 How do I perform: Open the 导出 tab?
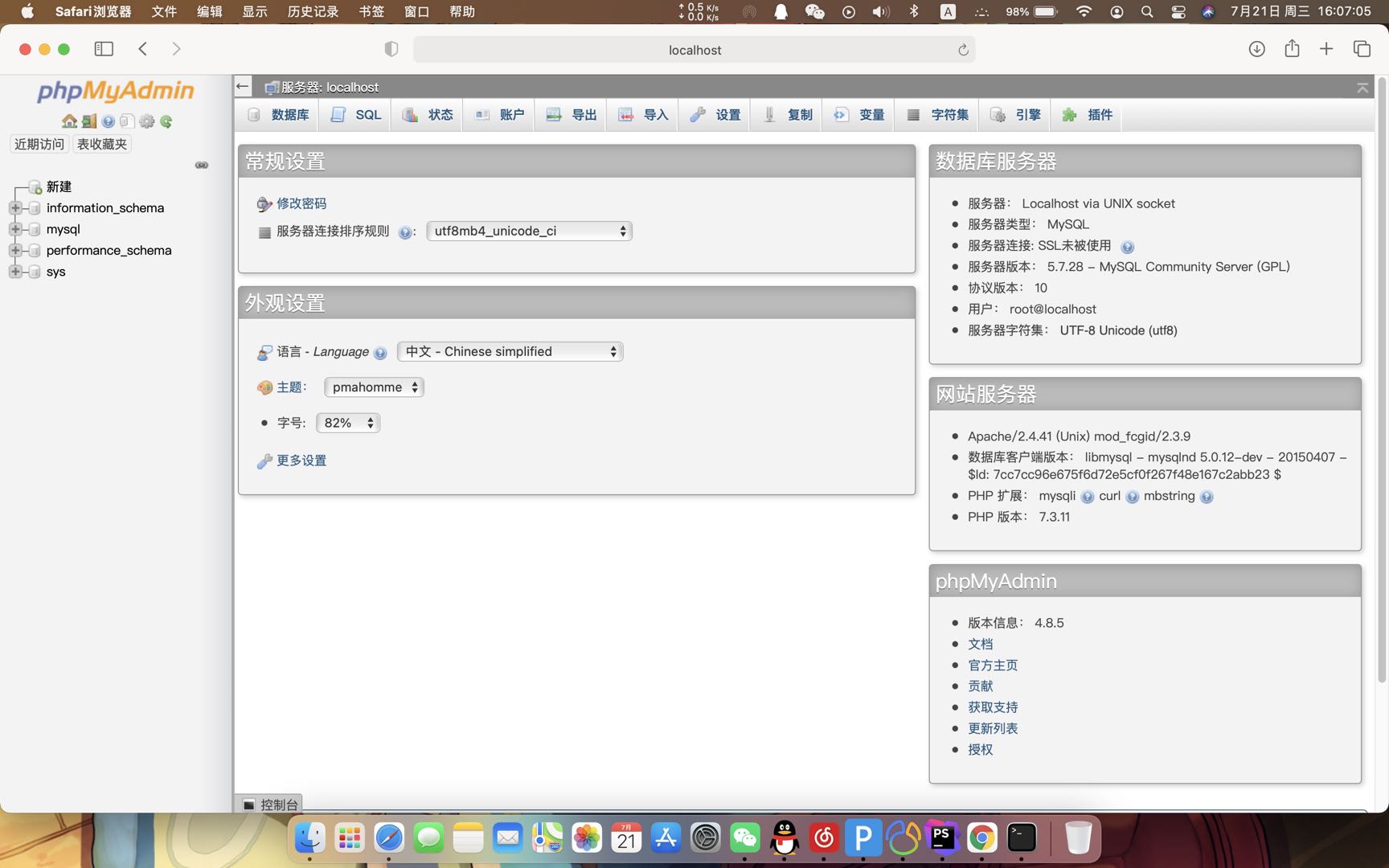coord(572,115)
